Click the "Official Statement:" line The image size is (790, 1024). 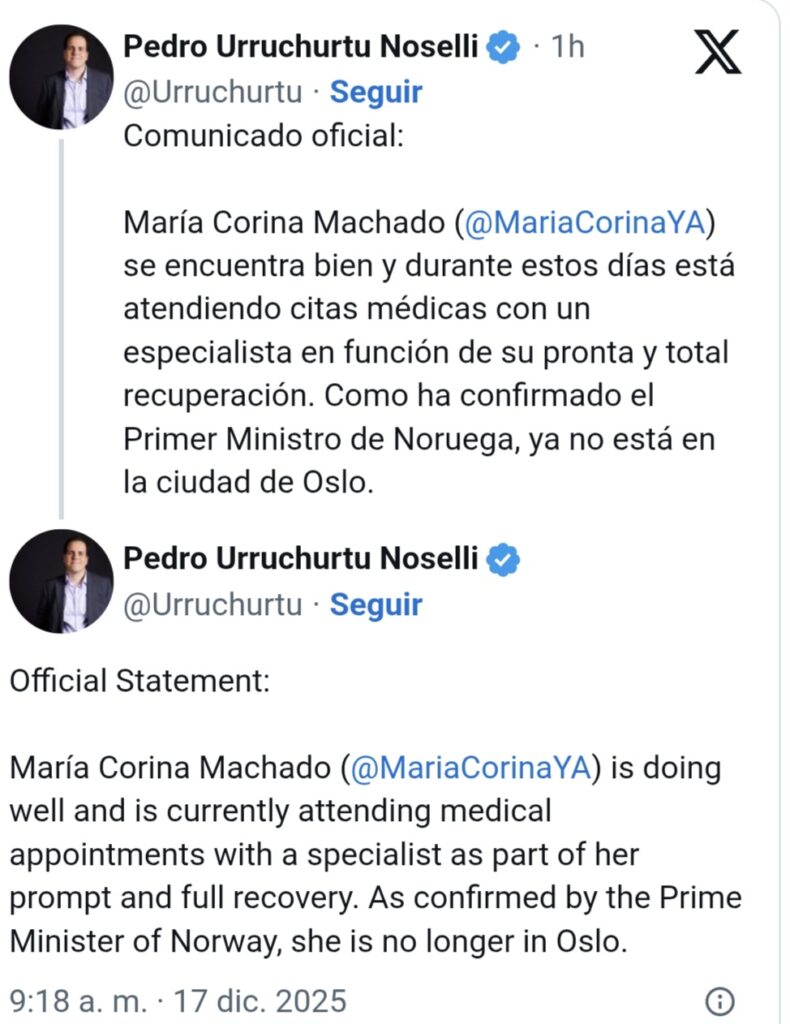coord(140,682)
